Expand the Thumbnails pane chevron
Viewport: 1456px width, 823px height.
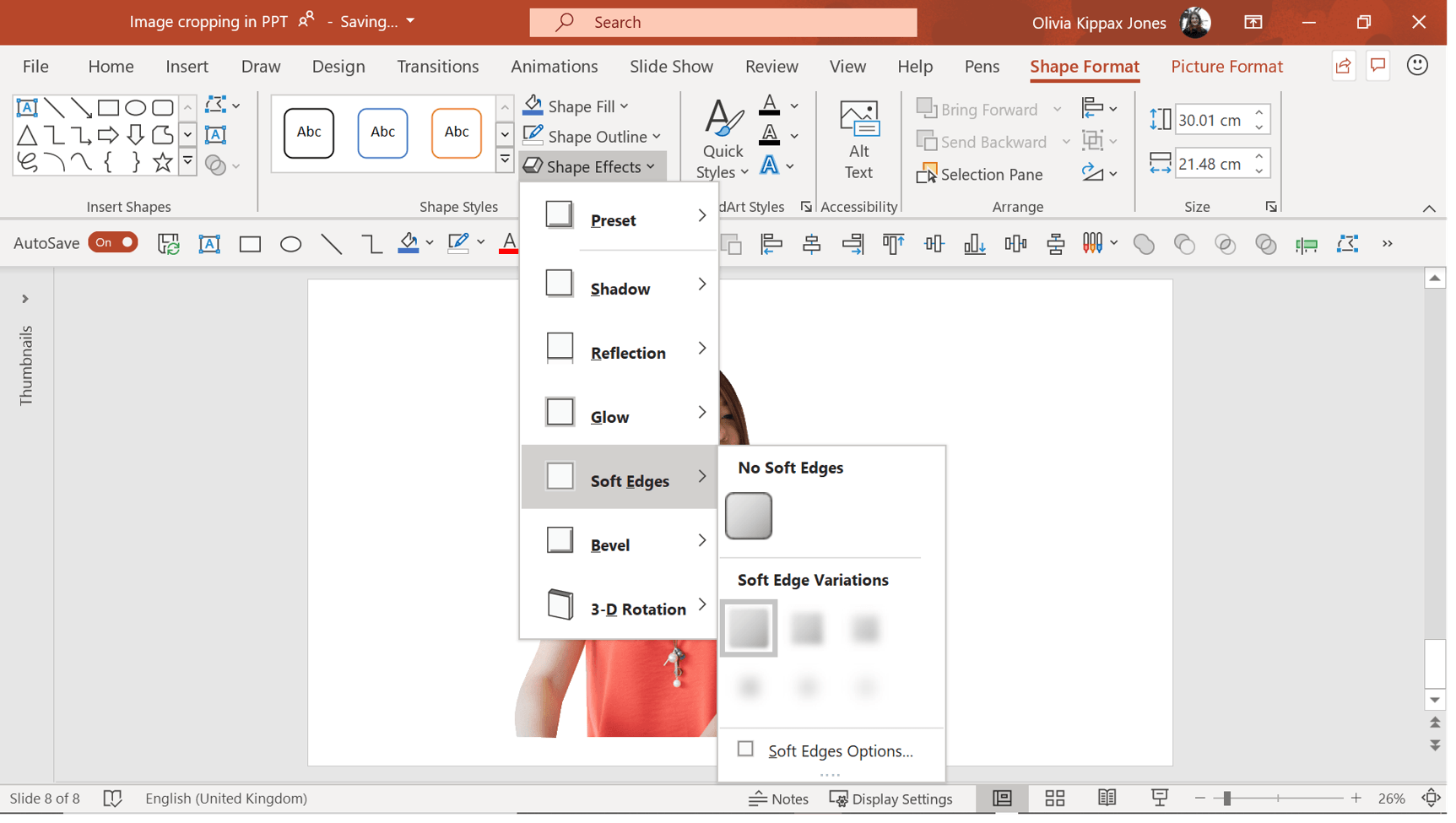[25, 301]
